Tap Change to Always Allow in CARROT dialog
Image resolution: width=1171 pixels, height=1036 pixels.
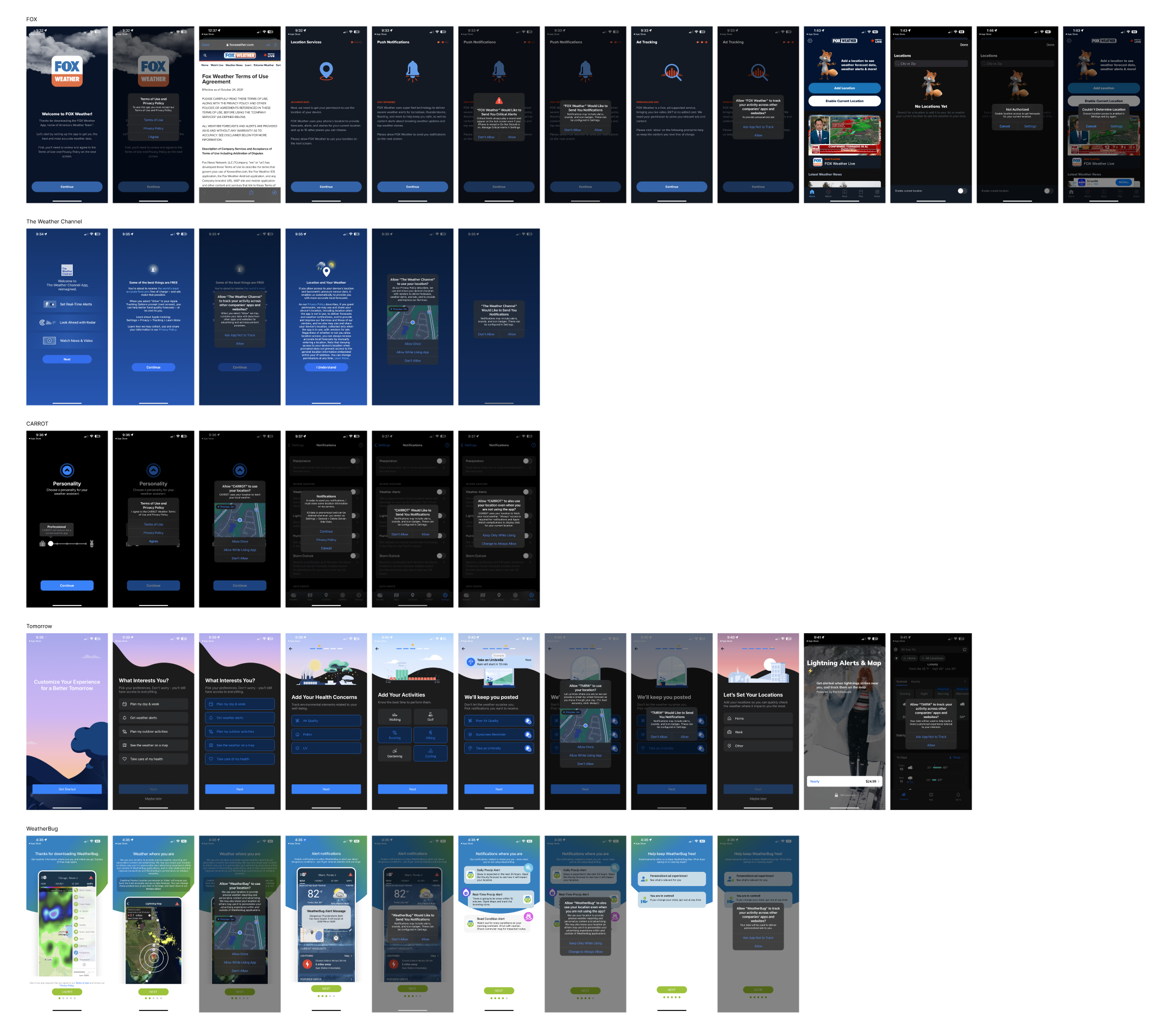498,544
